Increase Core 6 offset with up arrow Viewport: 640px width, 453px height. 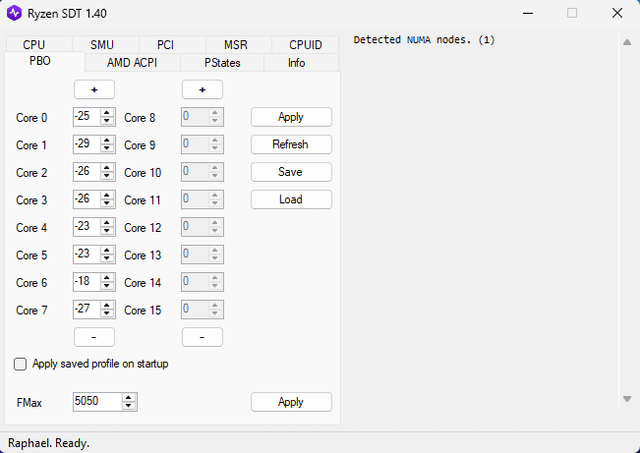tap(107, 278)
